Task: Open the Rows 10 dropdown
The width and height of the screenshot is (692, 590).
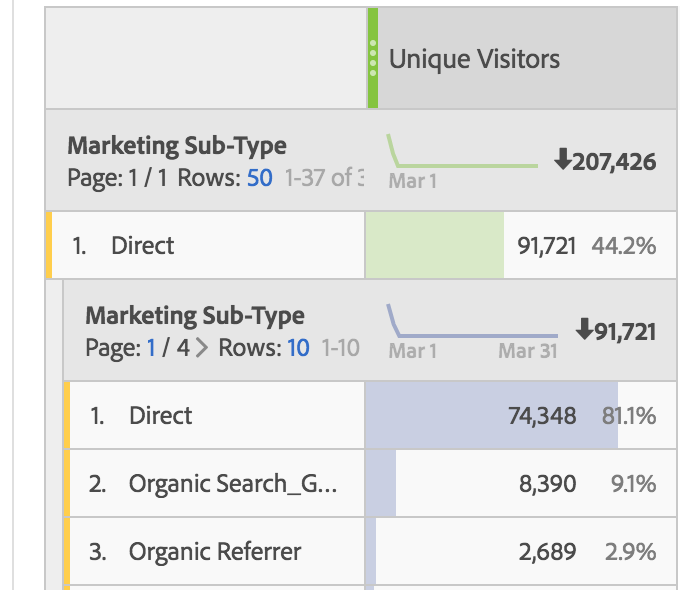Action: [298, 348]
